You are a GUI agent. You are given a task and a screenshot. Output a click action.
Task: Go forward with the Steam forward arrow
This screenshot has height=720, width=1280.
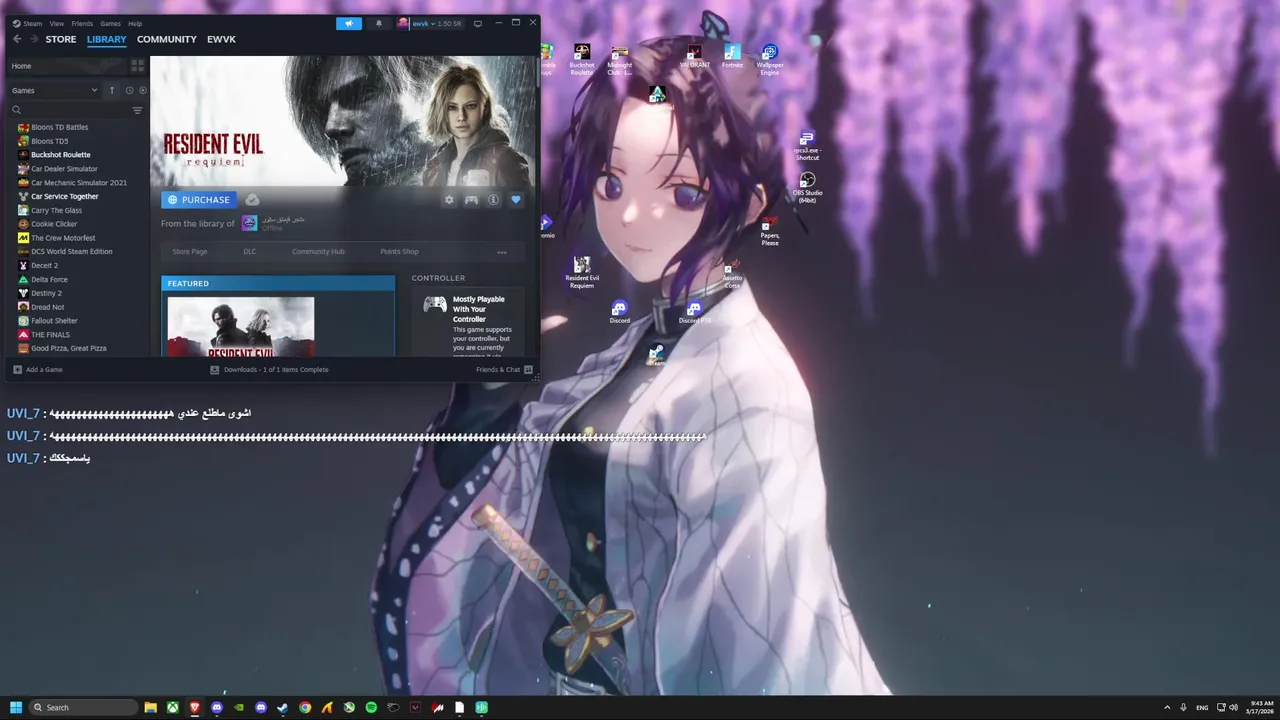pos(34,39)
